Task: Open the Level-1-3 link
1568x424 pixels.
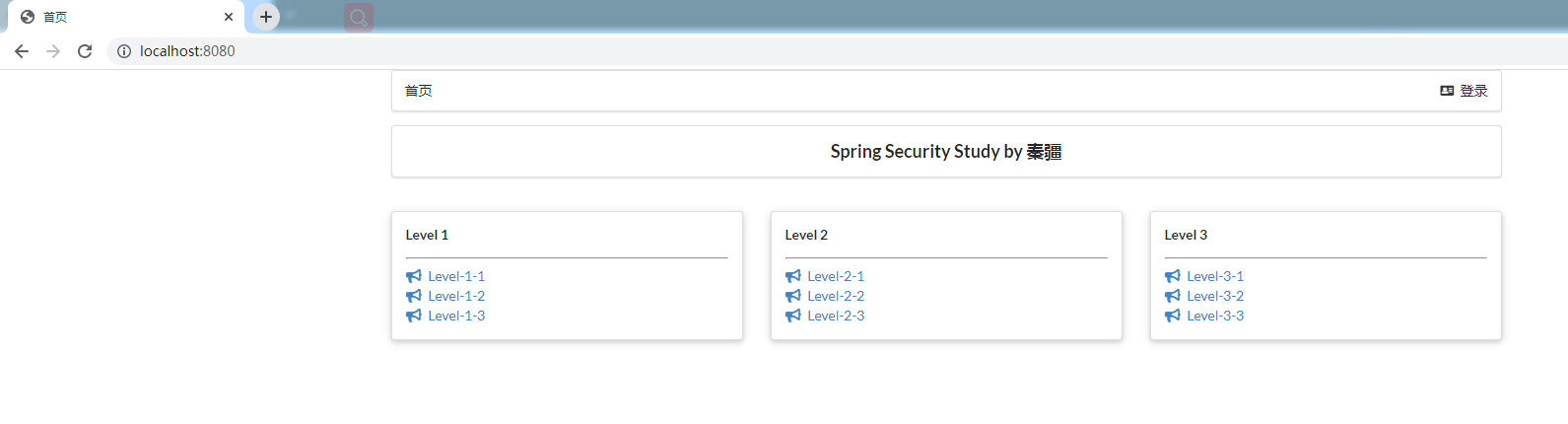Action: point(456,316)
